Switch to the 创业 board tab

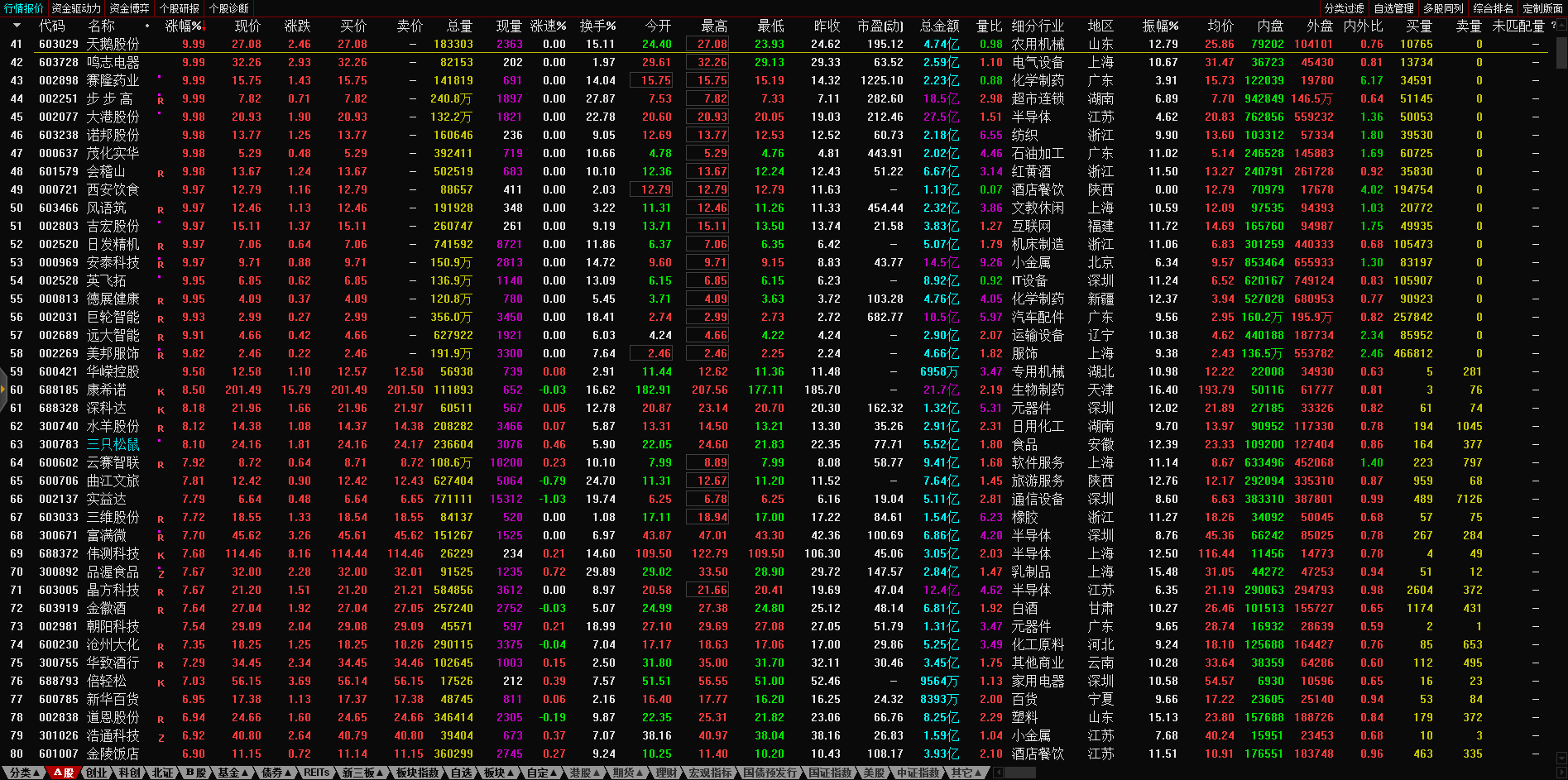point(97,773)
